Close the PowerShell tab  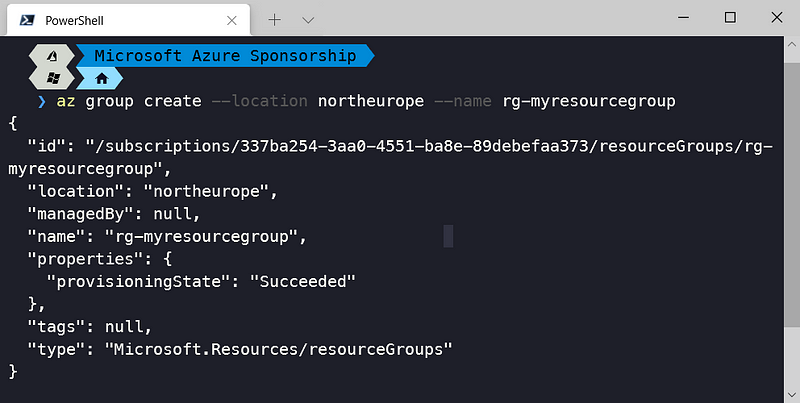click(x=232, y=19)
